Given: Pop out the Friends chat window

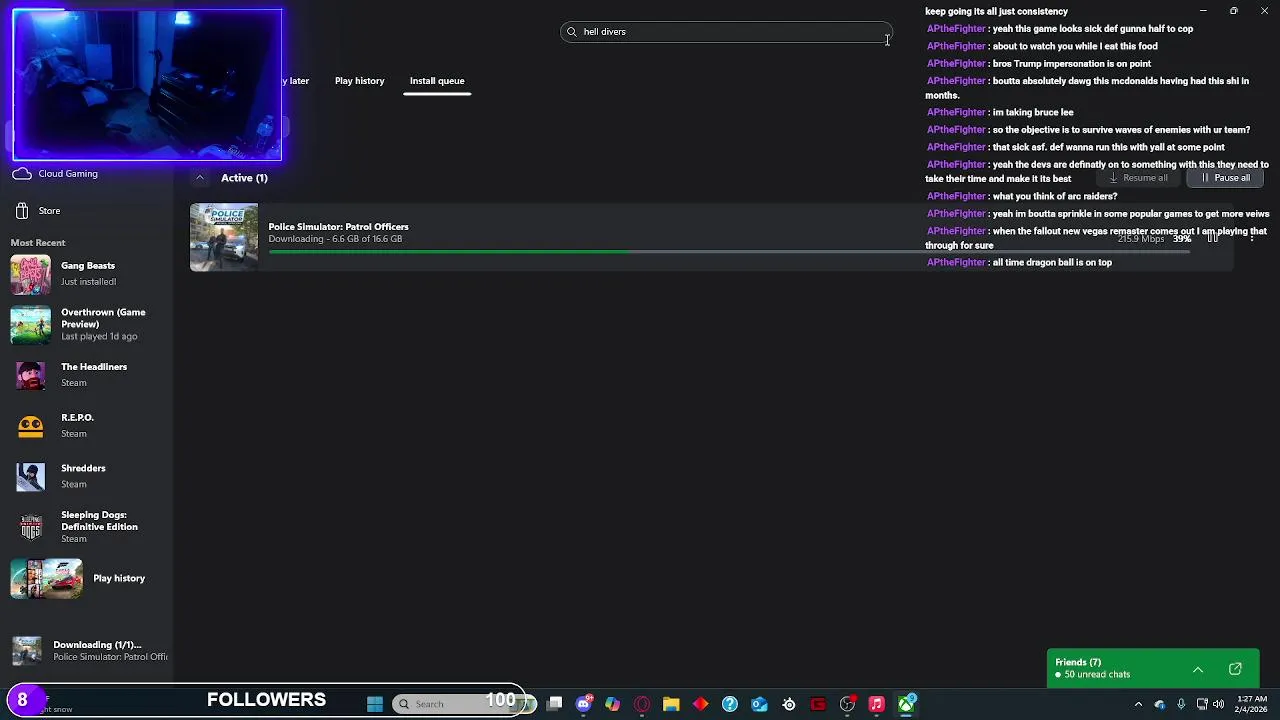Looking at the screenshot, I should click(1235, 668).
